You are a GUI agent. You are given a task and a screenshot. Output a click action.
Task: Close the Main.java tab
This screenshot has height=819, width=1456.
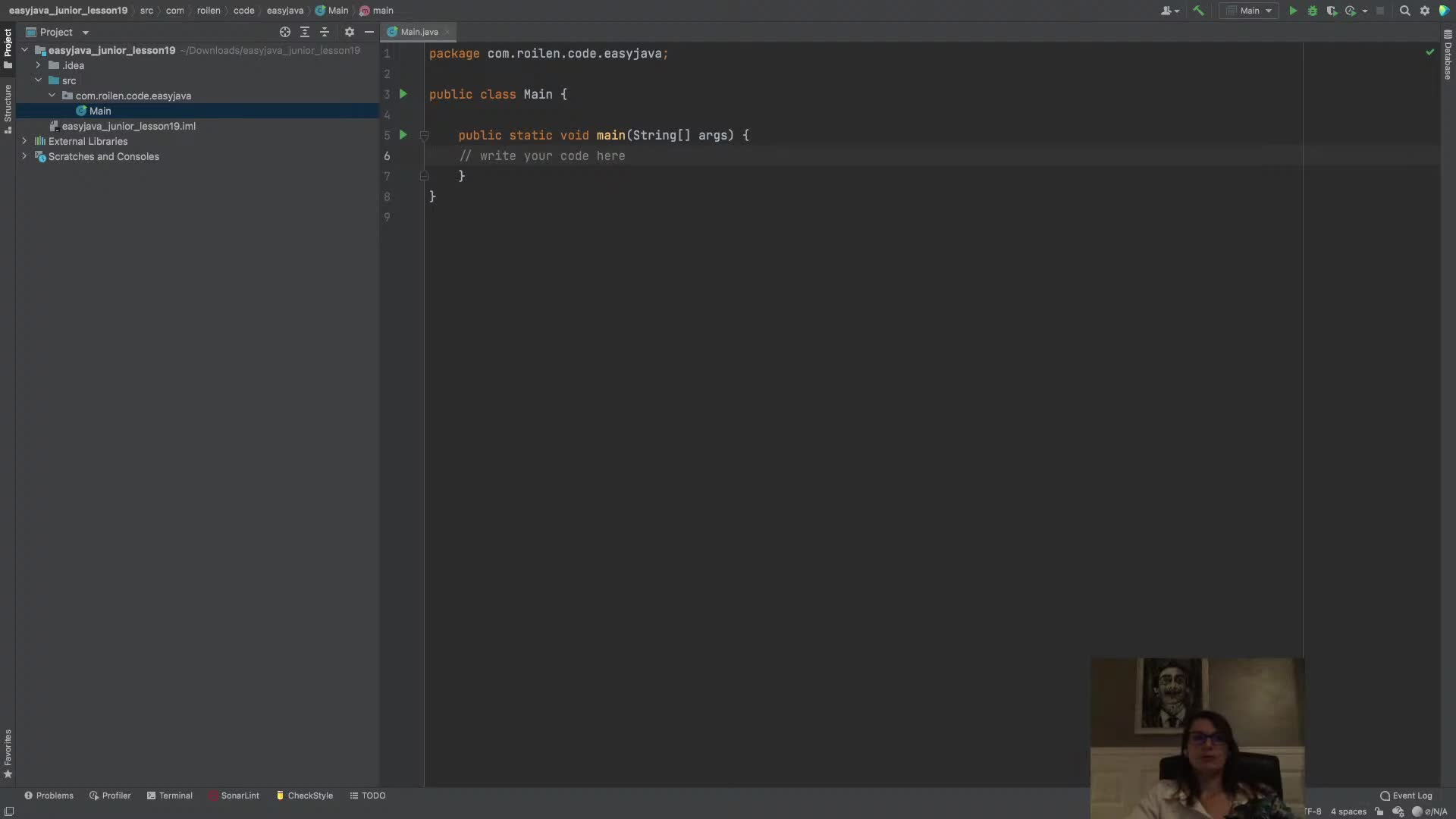pos(447,32)
